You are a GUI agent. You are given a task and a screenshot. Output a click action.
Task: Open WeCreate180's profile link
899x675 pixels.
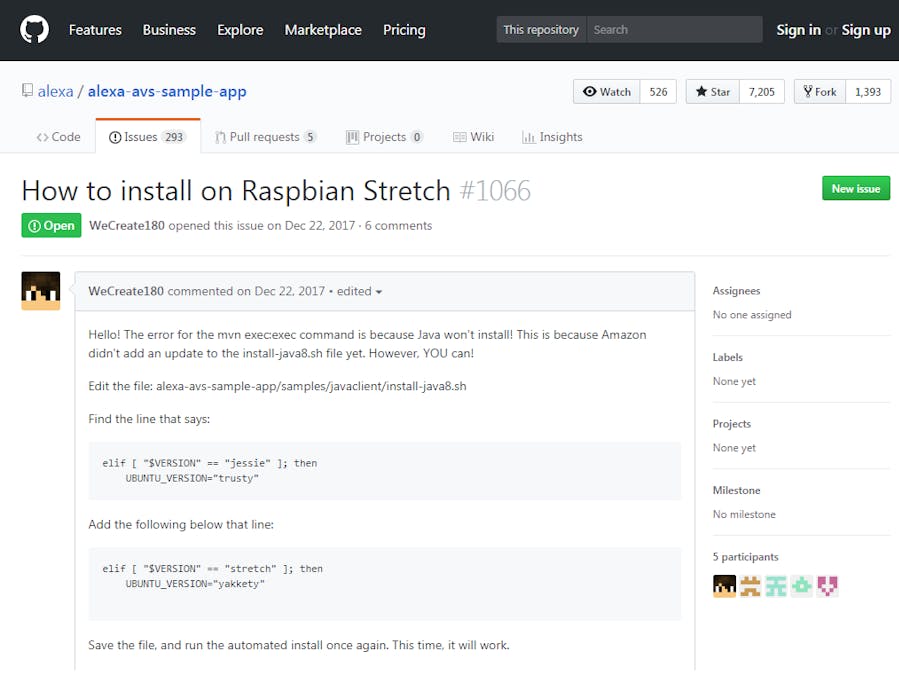point(126,225)
